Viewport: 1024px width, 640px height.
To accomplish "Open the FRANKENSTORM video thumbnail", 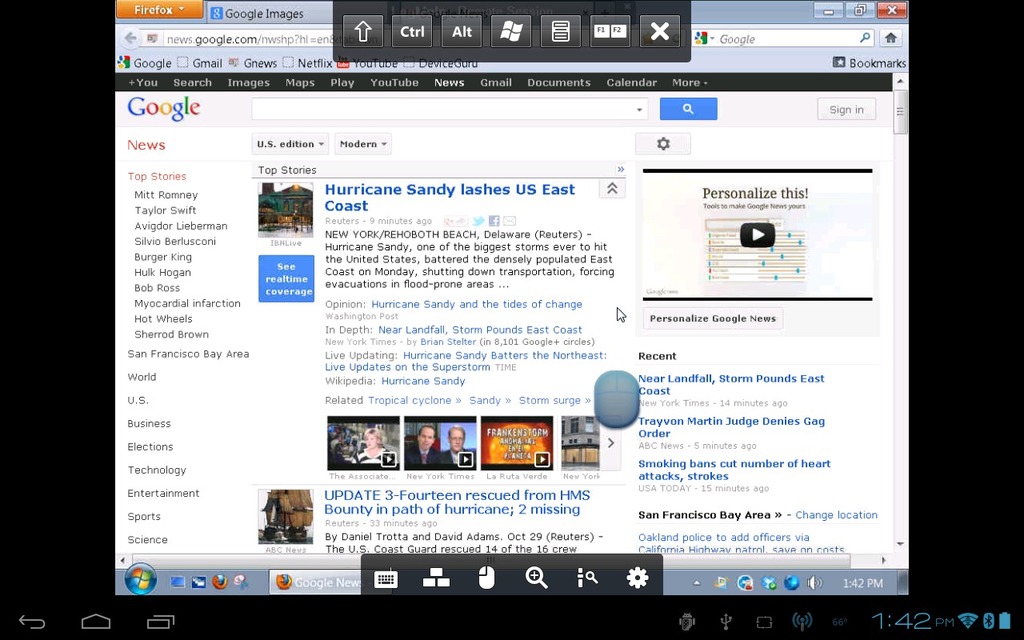I will 517,443.
